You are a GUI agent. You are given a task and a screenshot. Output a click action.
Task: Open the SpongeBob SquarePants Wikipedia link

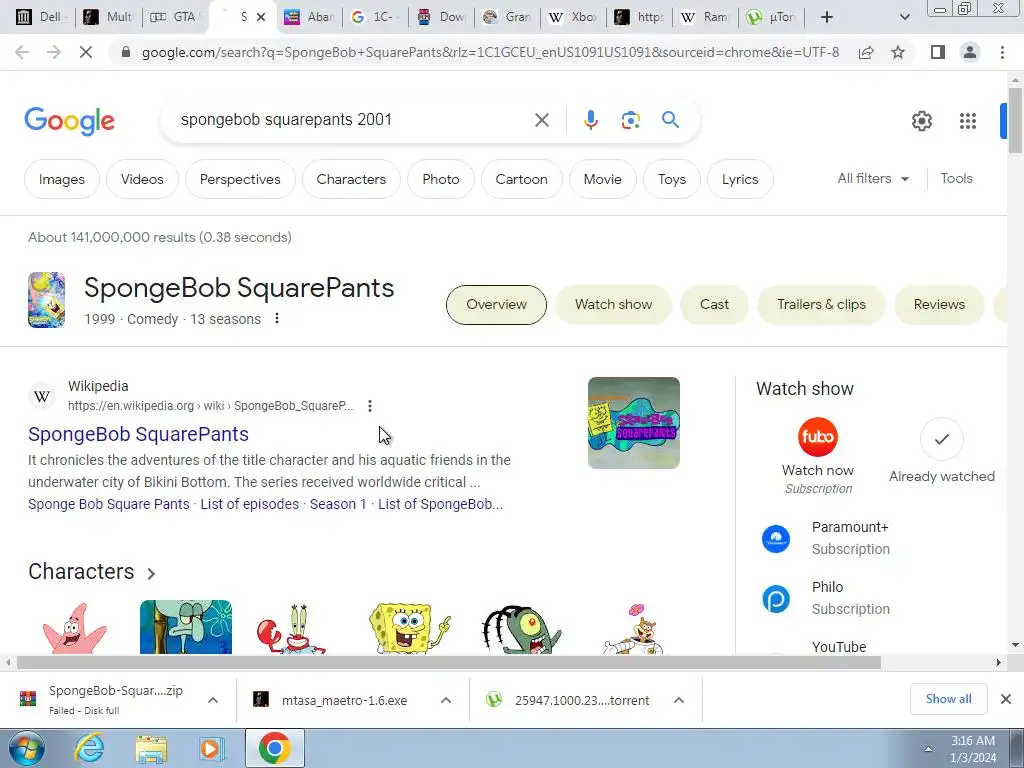pos(138,434)
